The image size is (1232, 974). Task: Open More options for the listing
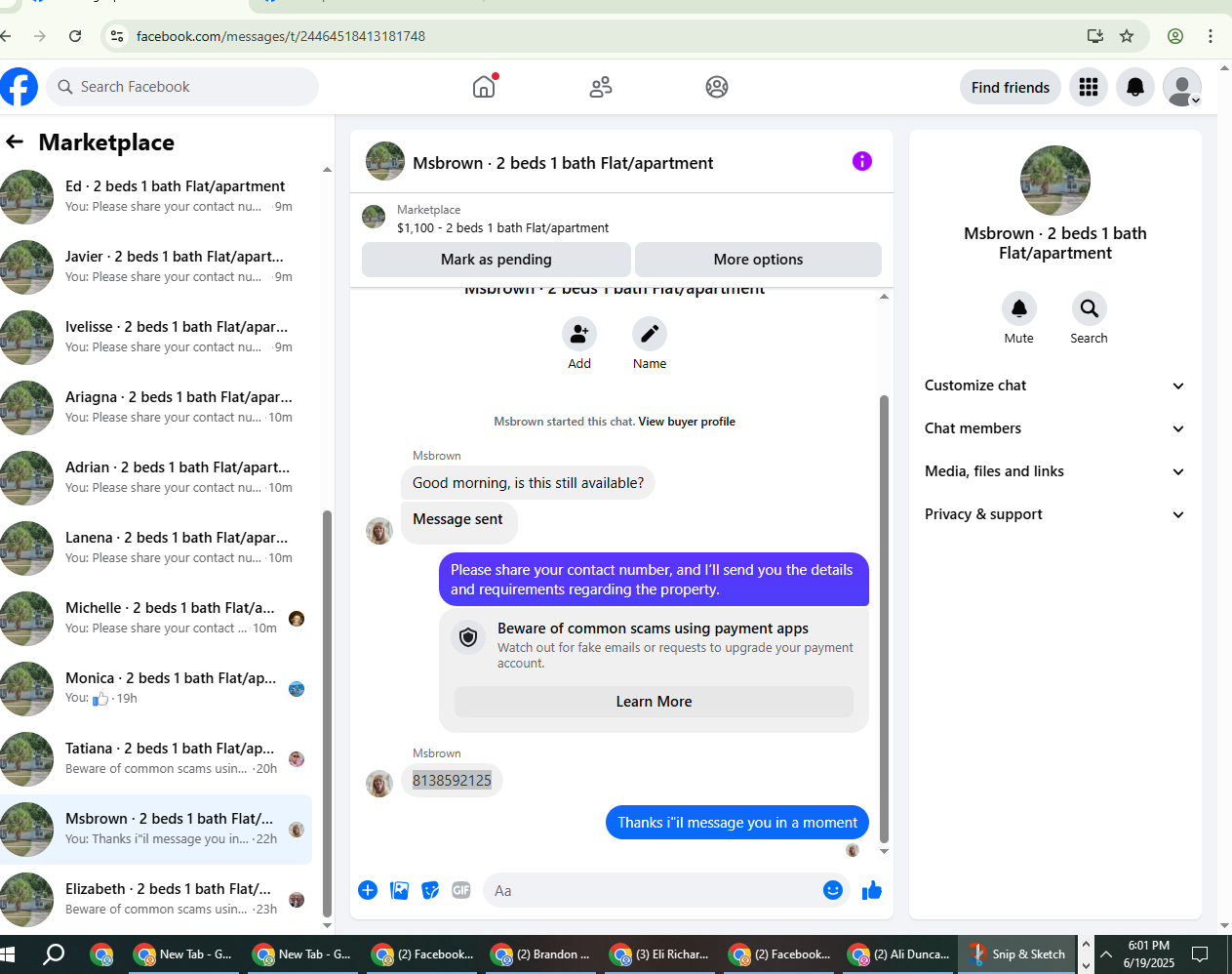(x=758, y=260)
